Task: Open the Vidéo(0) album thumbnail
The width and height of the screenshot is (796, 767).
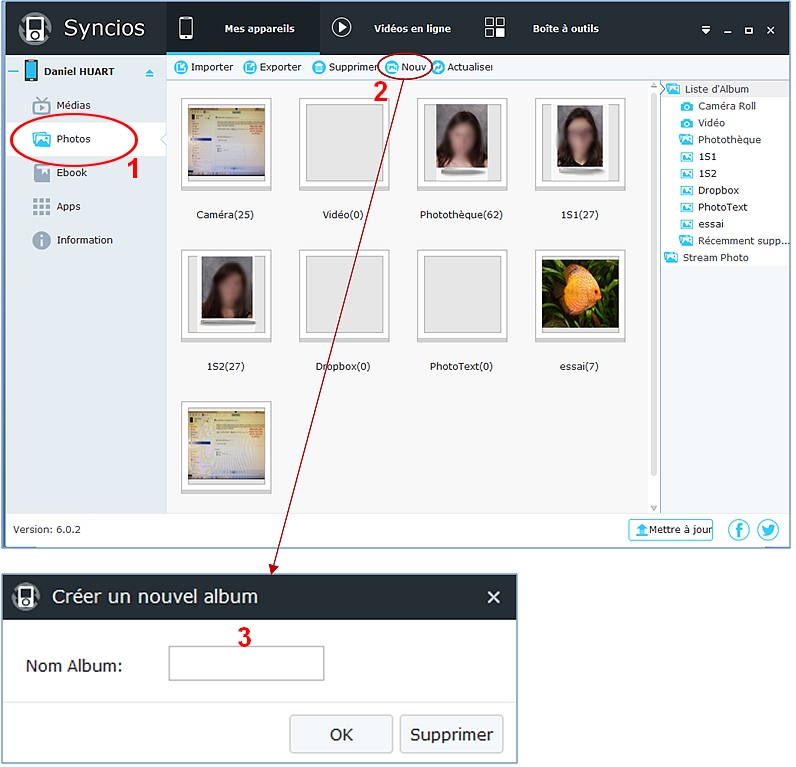Action: (346, 145)
